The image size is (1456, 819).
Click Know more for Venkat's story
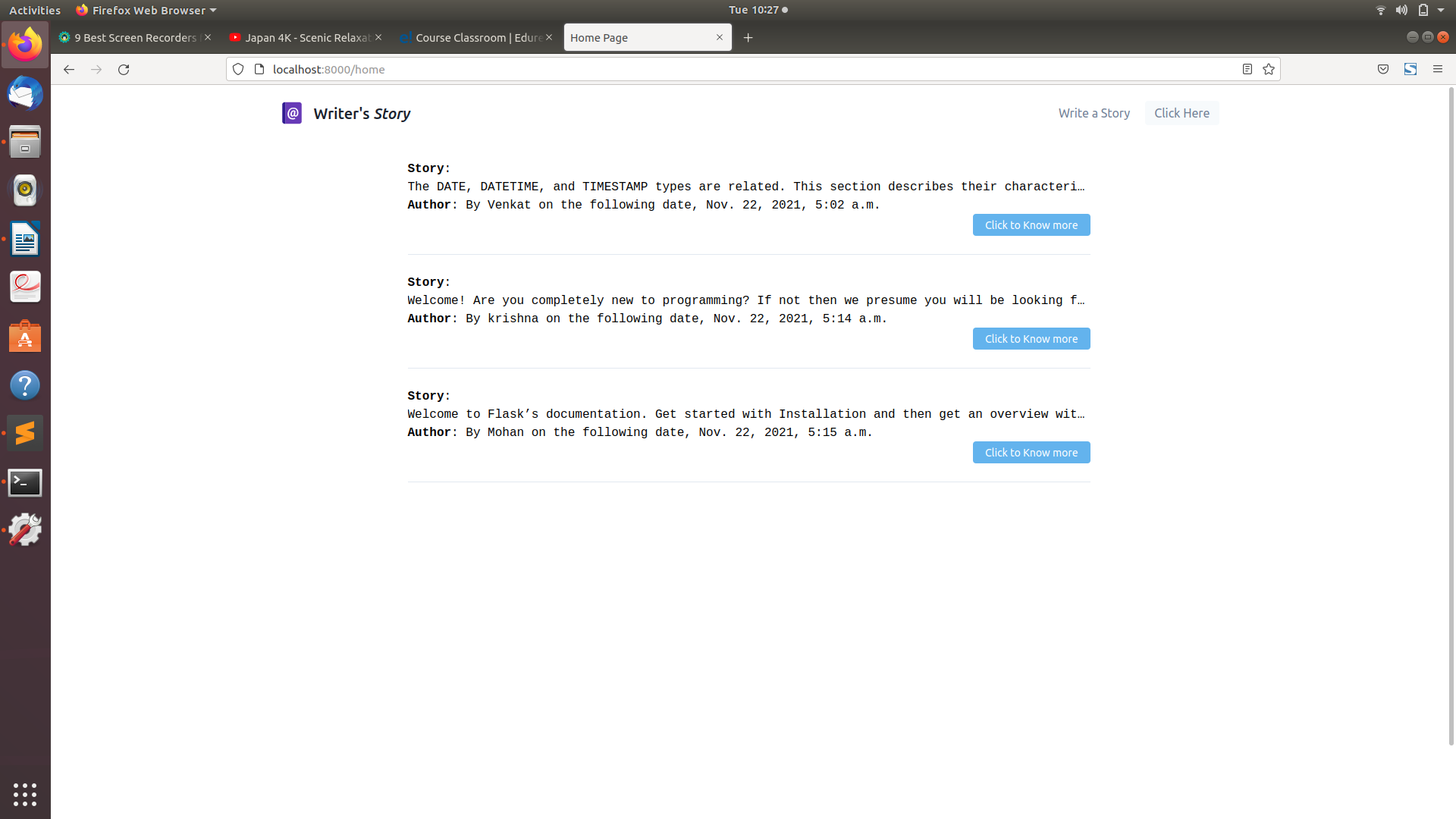(1031, 225)
